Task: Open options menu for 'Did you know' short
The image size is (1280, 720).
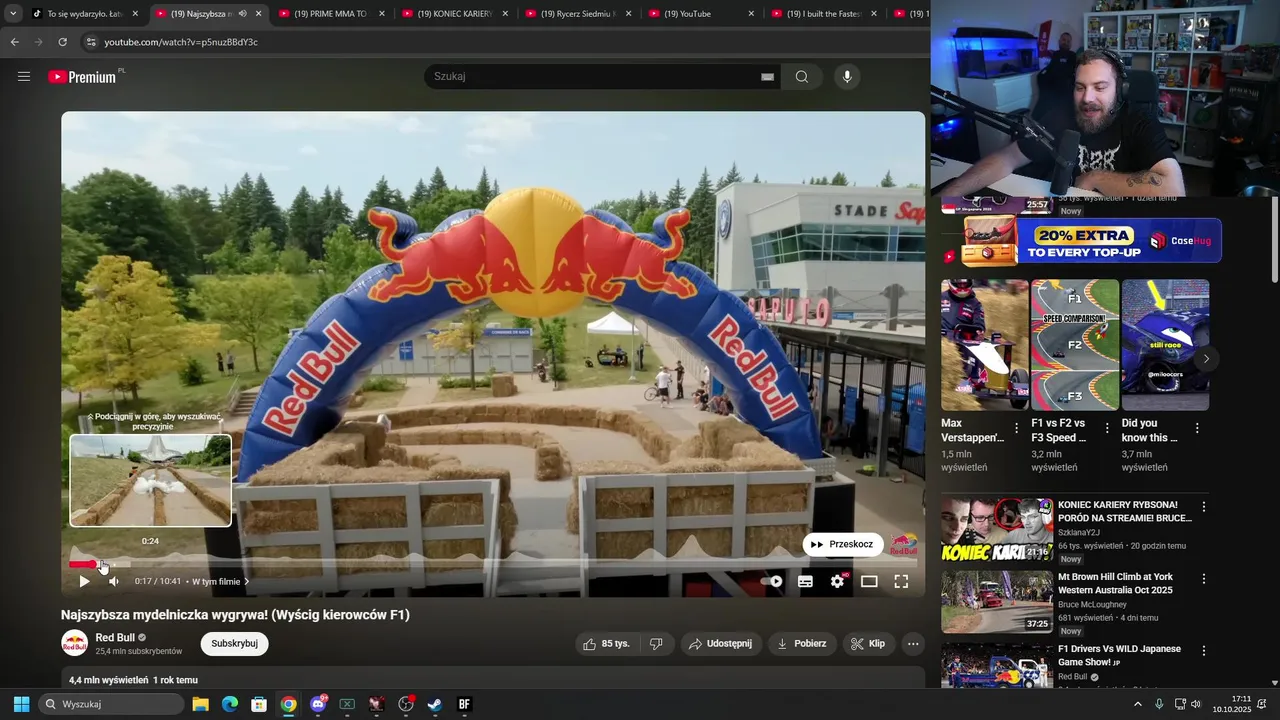Action: [1197, 428]
